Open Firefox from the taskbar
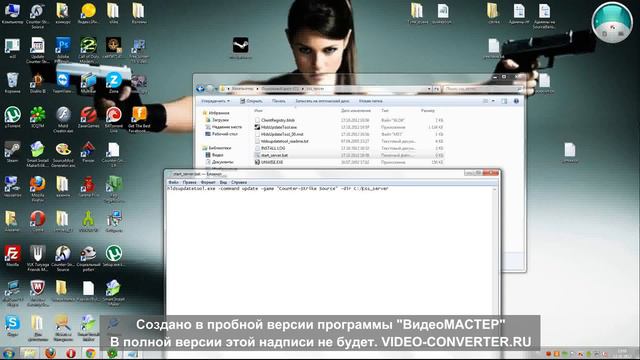This screenshot has height=360, width=640. (51, 353)
